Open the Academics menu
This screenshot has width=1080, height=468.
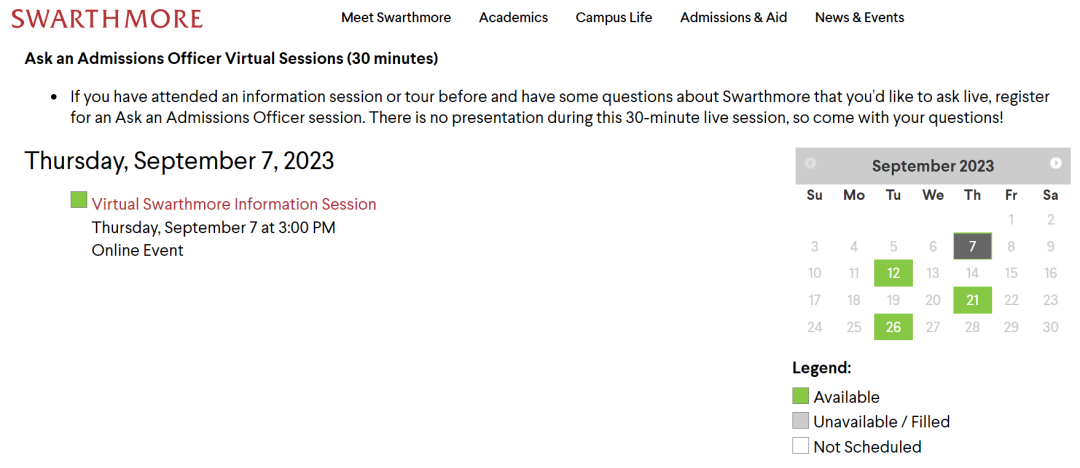pos(514,18)
